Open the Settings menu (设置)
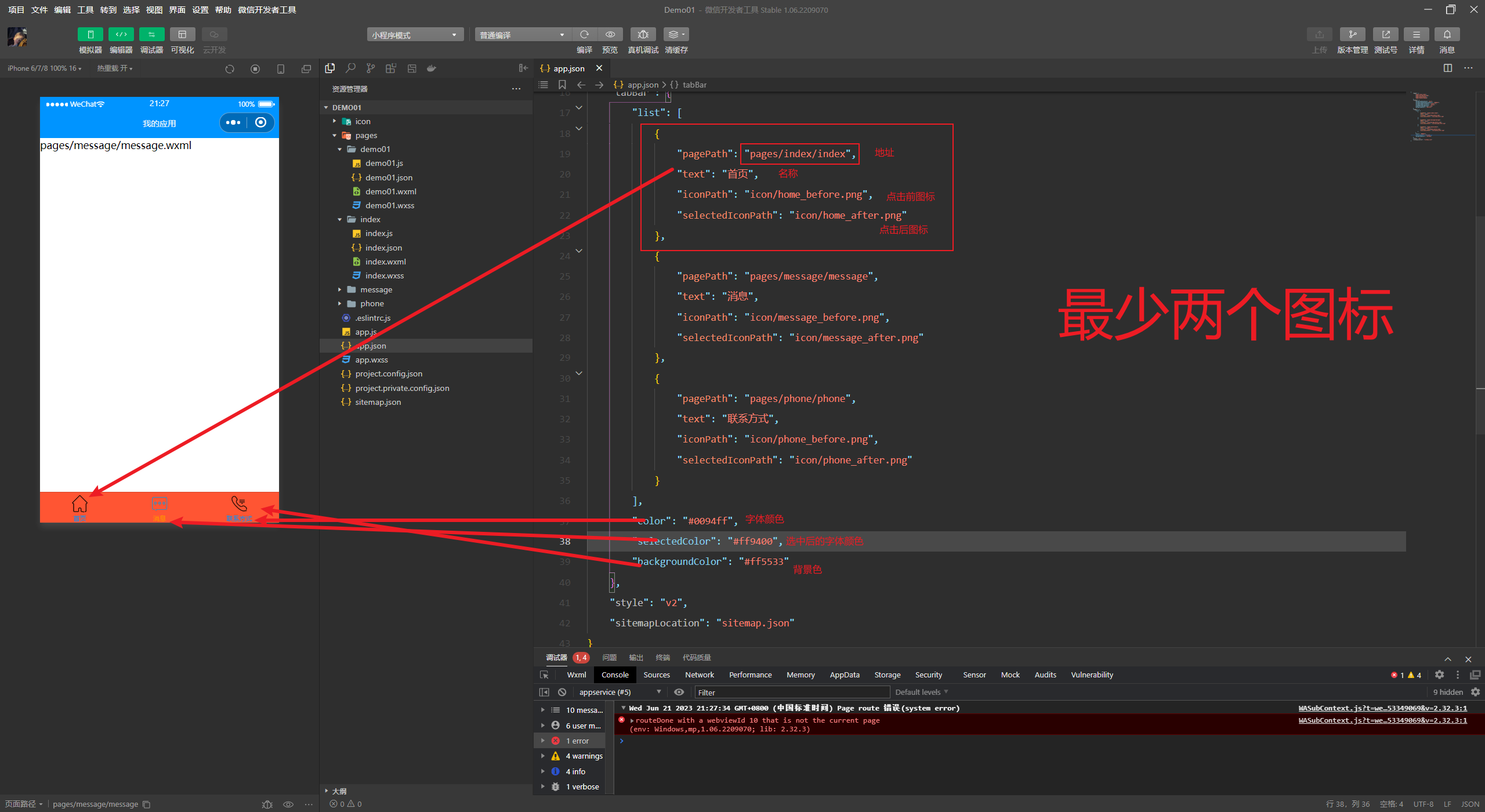The image size is (1485, 812). point(200,10)
